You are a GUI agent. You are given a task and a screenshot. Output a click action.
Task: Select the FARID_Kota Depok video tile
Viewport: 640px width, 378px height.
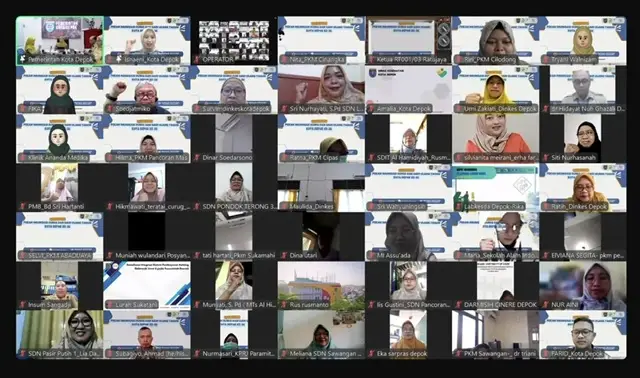583,335
